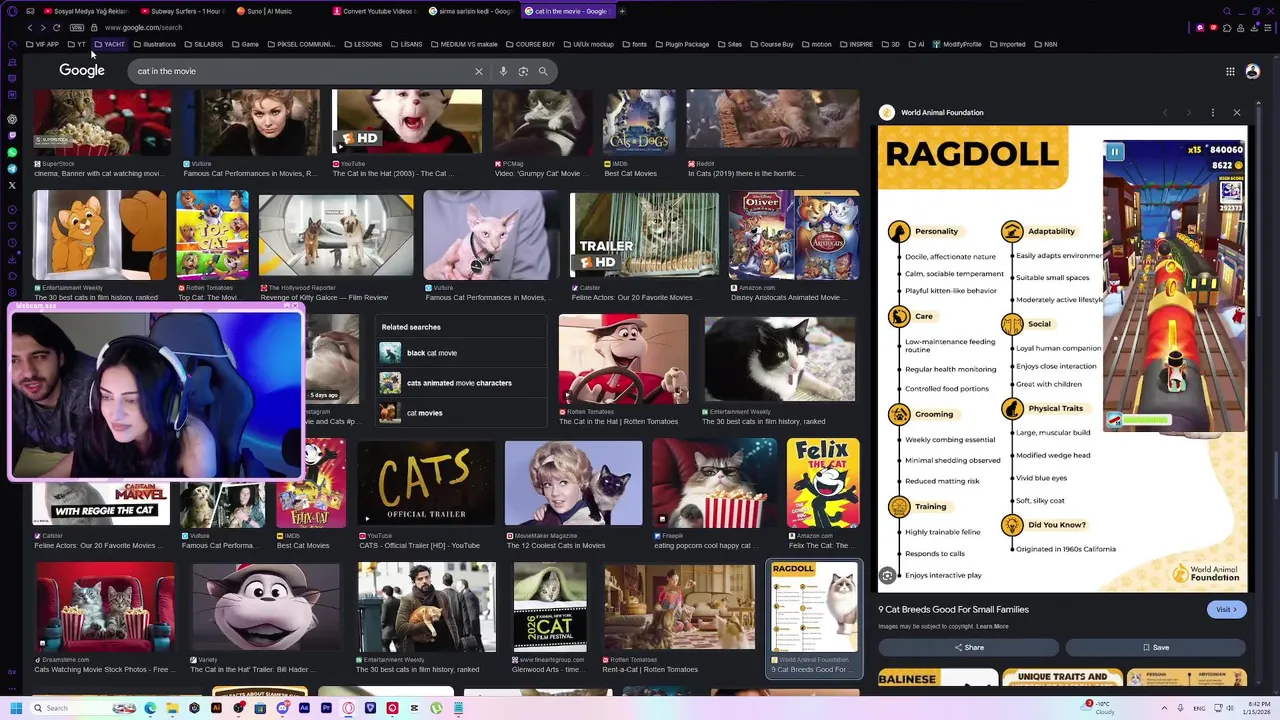The width and height of the screenshot is (1280, 720).
Task: Select related search cats animated movie characters
Action: tap(460, 383)
